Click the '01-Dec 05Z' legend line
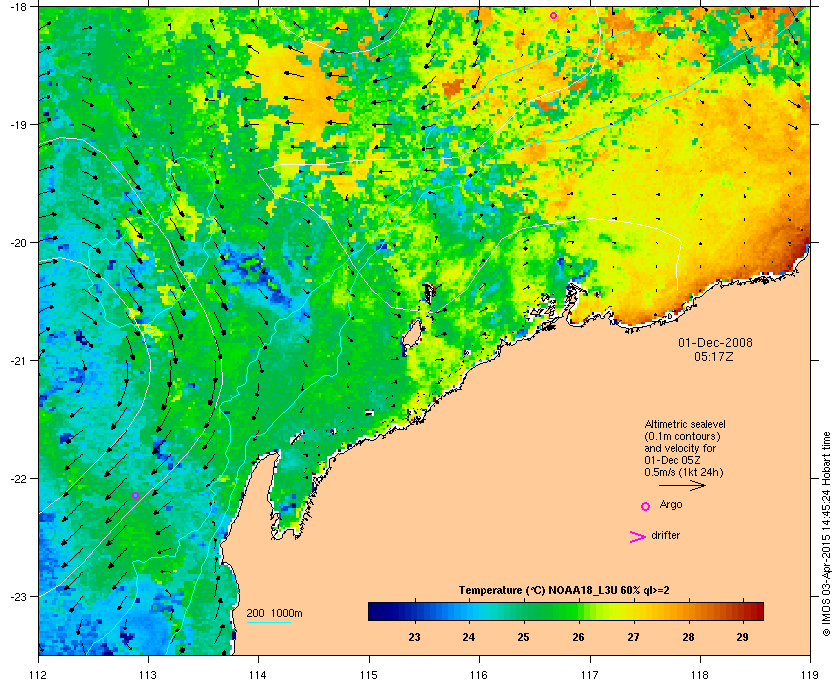 [672, 460]
